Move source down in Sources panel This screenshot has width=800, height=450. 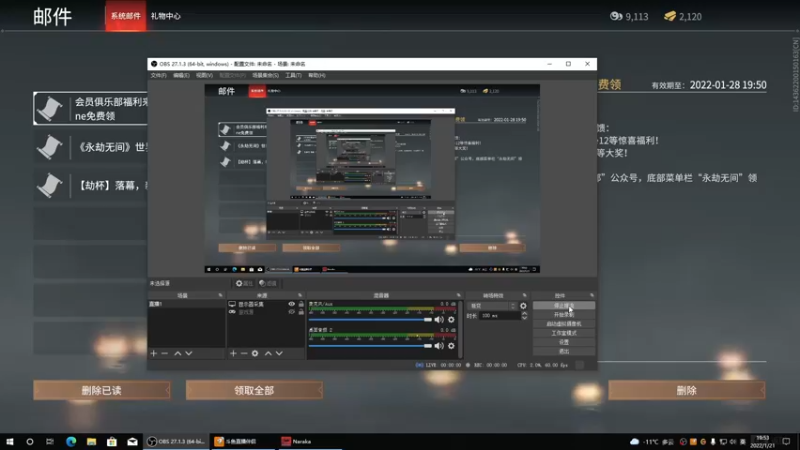pyautogui.click(x=279, y=353)
